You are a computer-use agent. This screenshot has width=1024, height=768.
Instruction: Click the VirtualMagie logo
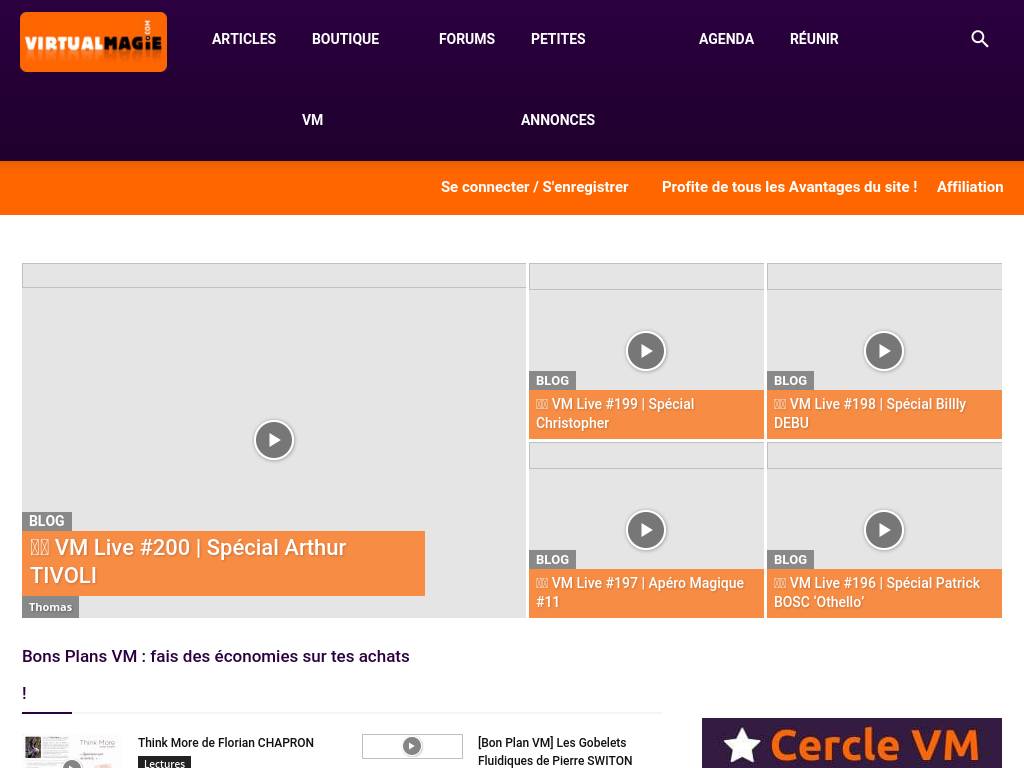[x=93, y=42]
